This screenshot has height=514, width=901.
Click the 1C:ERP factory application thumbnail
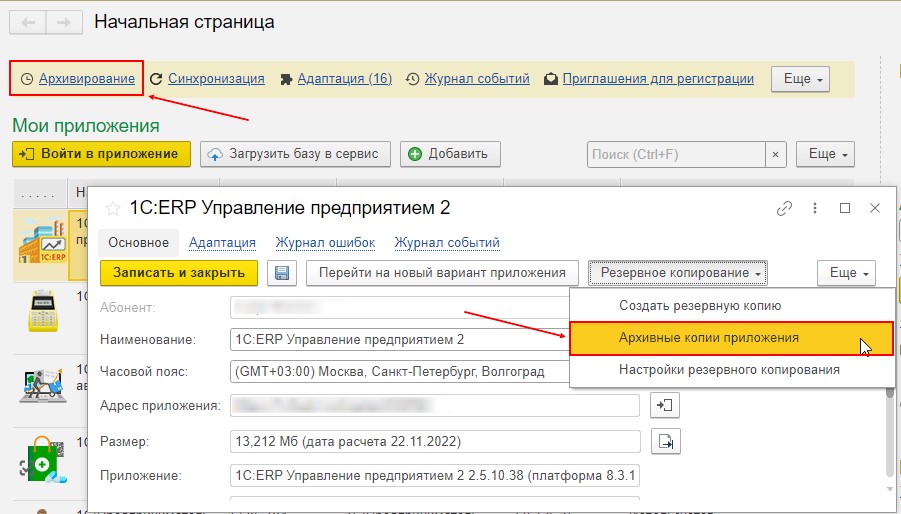point(42,241)
